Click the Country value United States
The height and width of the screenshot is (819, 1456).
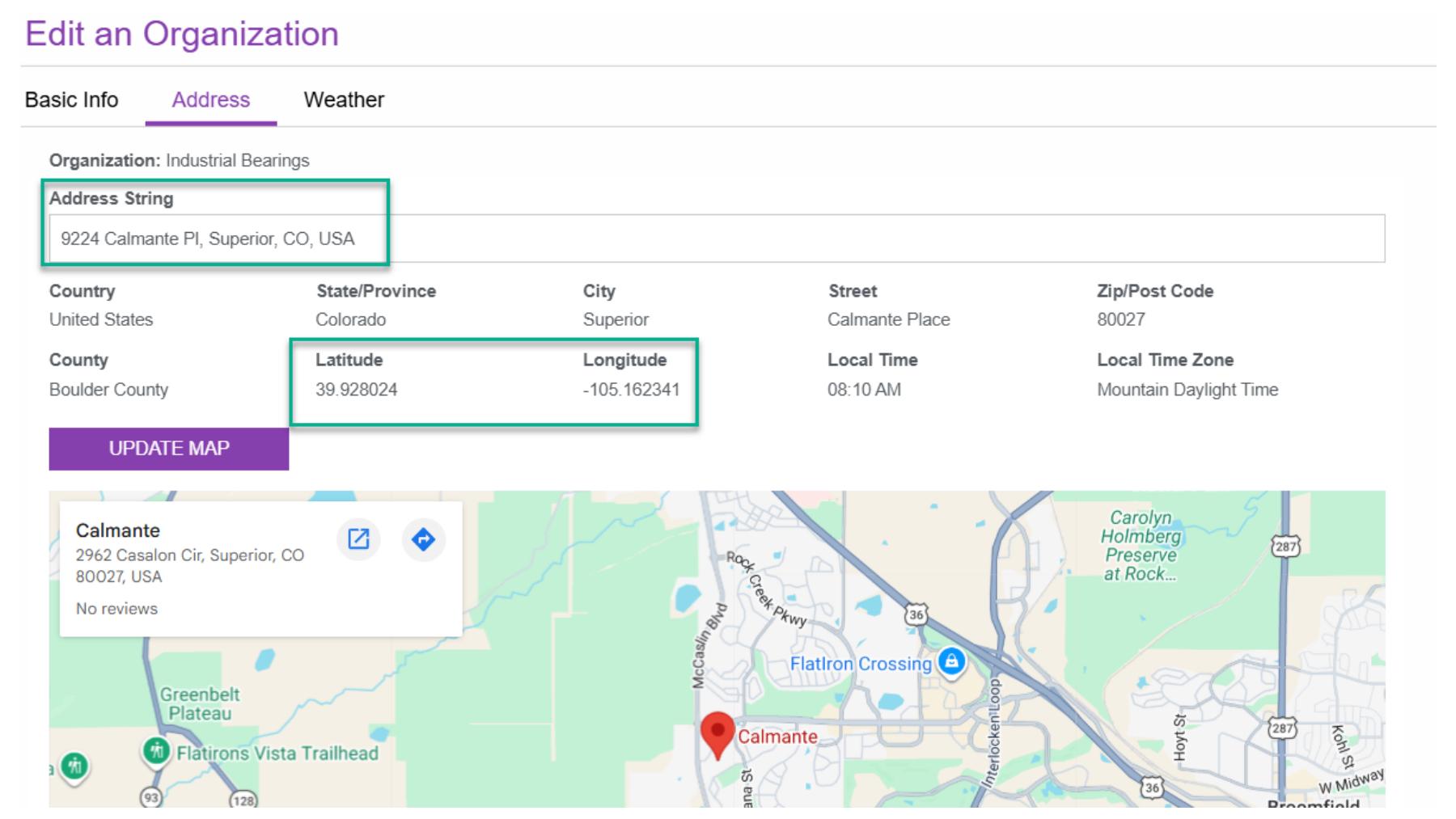click(101, 319)
